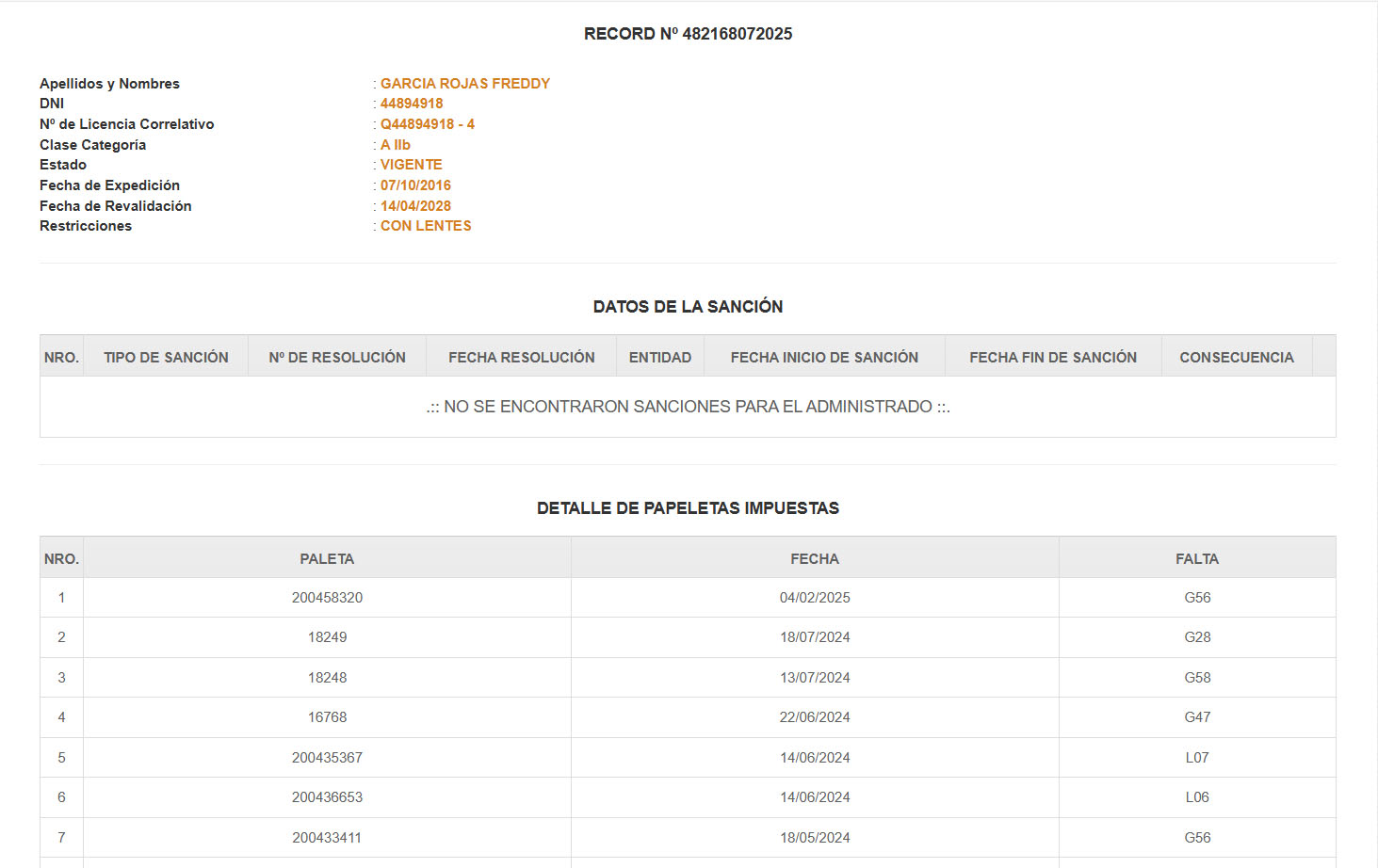This screenshot has height=868, width=1378.
Task: Click the TIPO DE SANCIÓN column header
Action: 166,358
